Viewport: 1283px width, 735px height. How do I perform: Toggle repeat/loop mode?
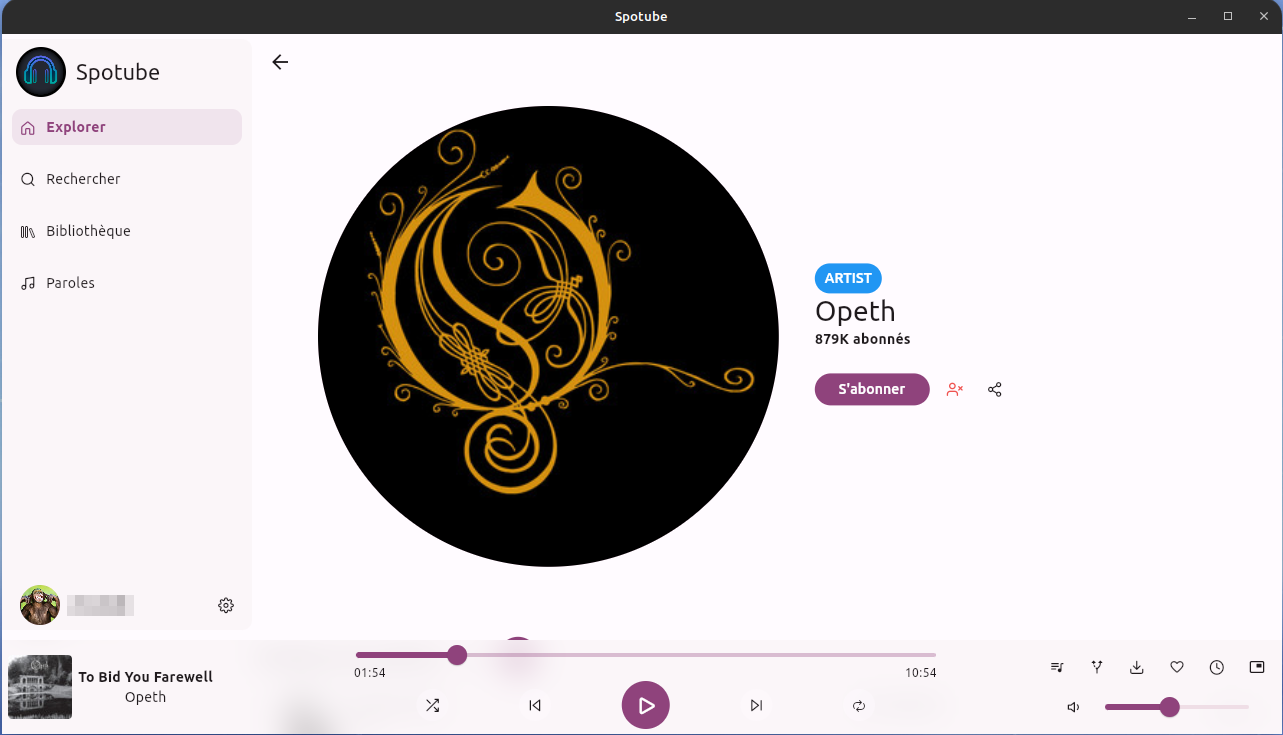pos(858,706)
